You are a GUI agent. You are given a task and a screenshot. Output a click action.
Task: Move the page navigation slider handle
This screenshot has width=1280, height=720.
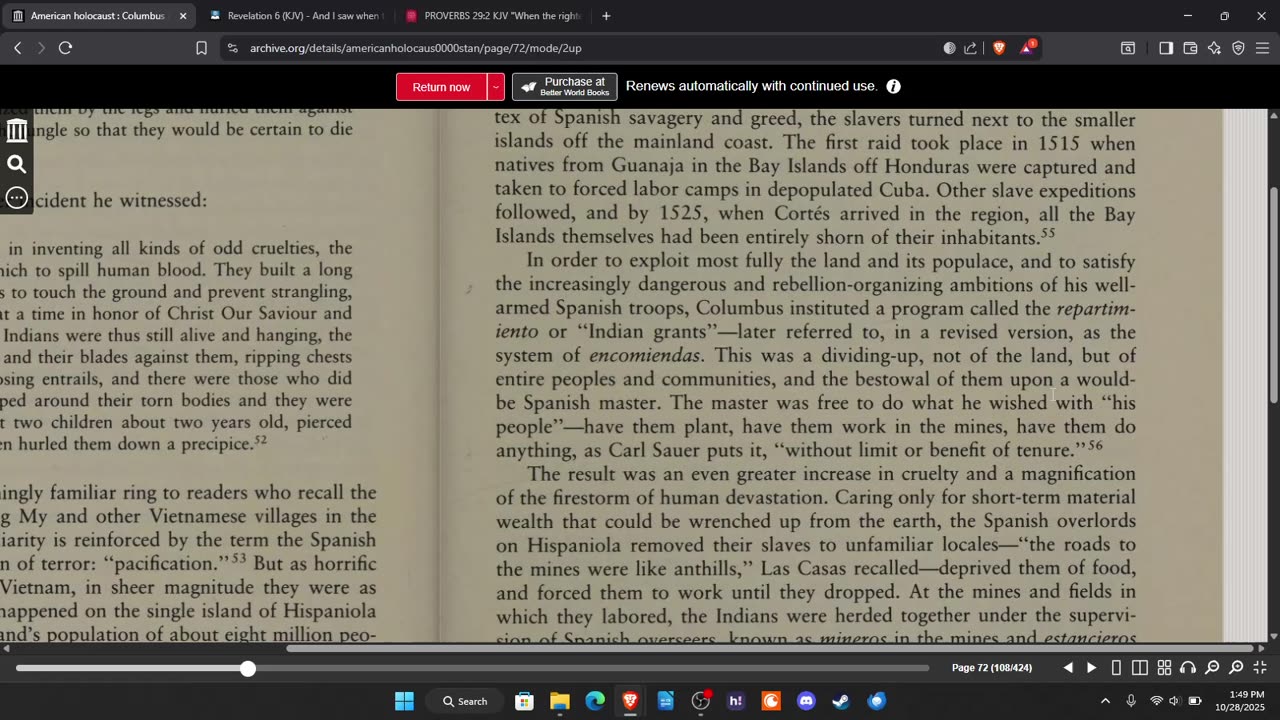click(x=248, y=668)
